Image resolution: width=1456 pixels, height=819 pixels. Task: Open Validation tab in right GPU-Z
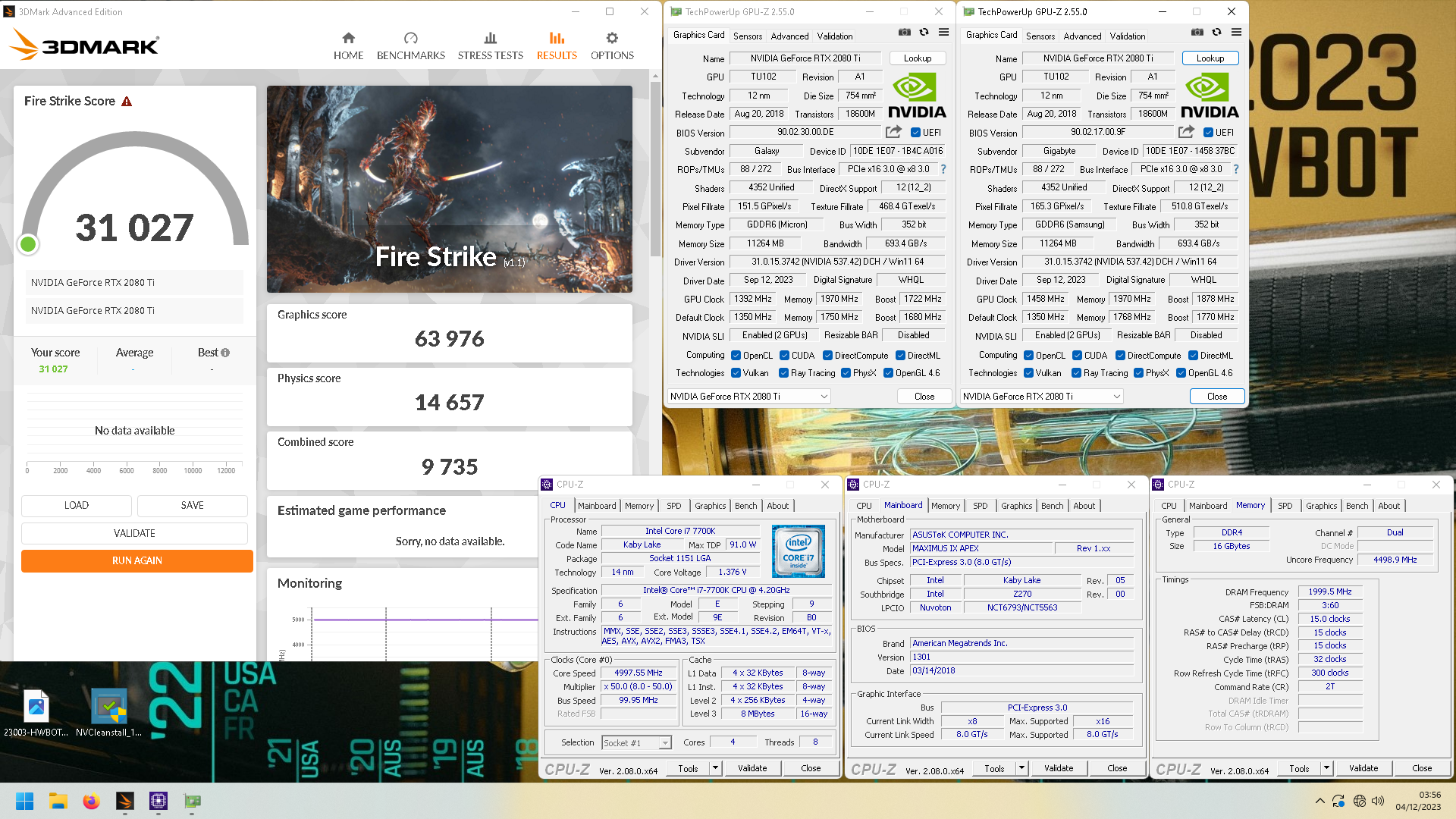click(1128, 36)
